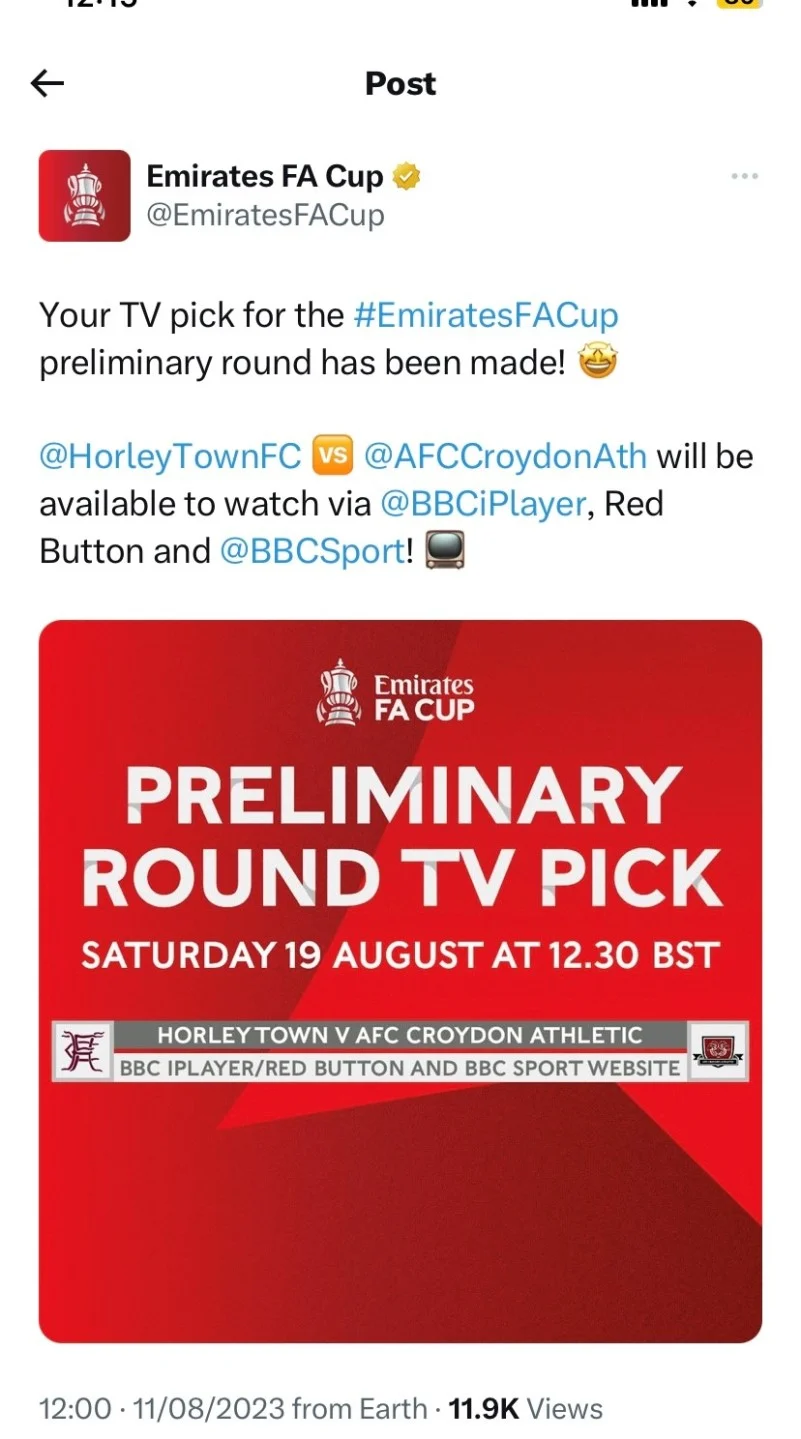Click the orange VS emoji
The height and width of the screenshot is (1439, 801).
coord(333,456)
